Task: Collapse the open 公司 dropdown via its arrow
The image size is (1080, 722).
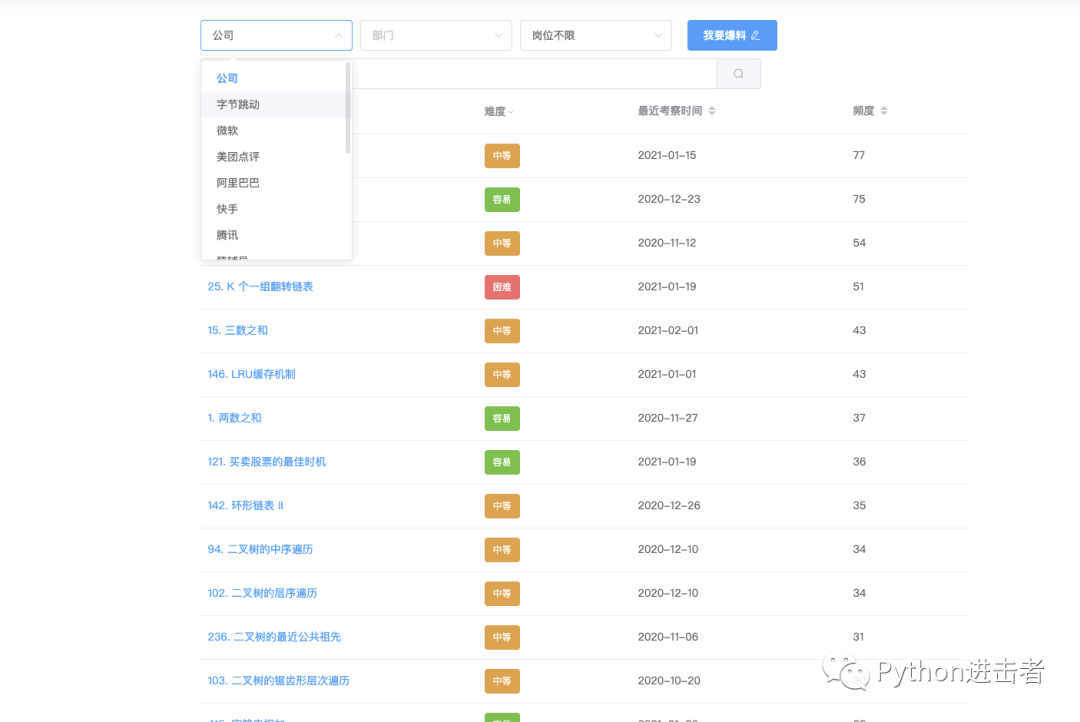Action: (x=339, y=35)
